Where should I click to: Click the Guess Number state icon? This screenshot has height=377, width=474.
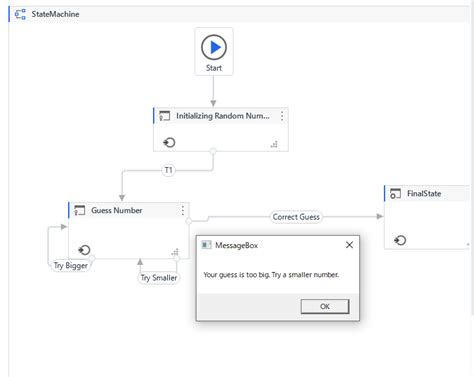pyautogui.click(x=80, y=211)
